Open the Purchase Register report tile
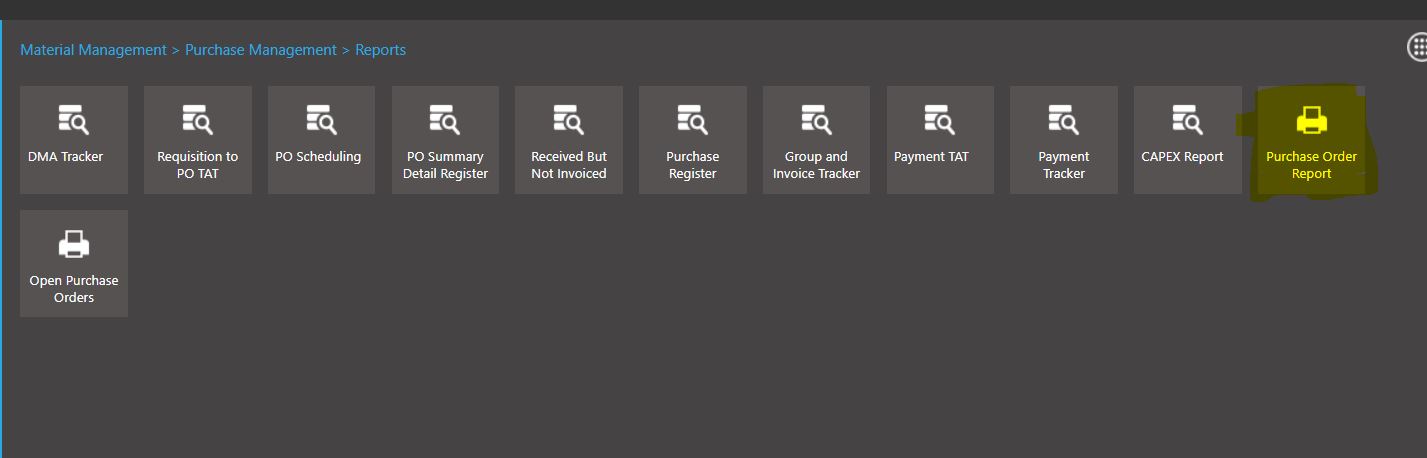Image resolution: width=1427 pixels, height=458 pixels. pyautogui.click(x=693, y=140)
